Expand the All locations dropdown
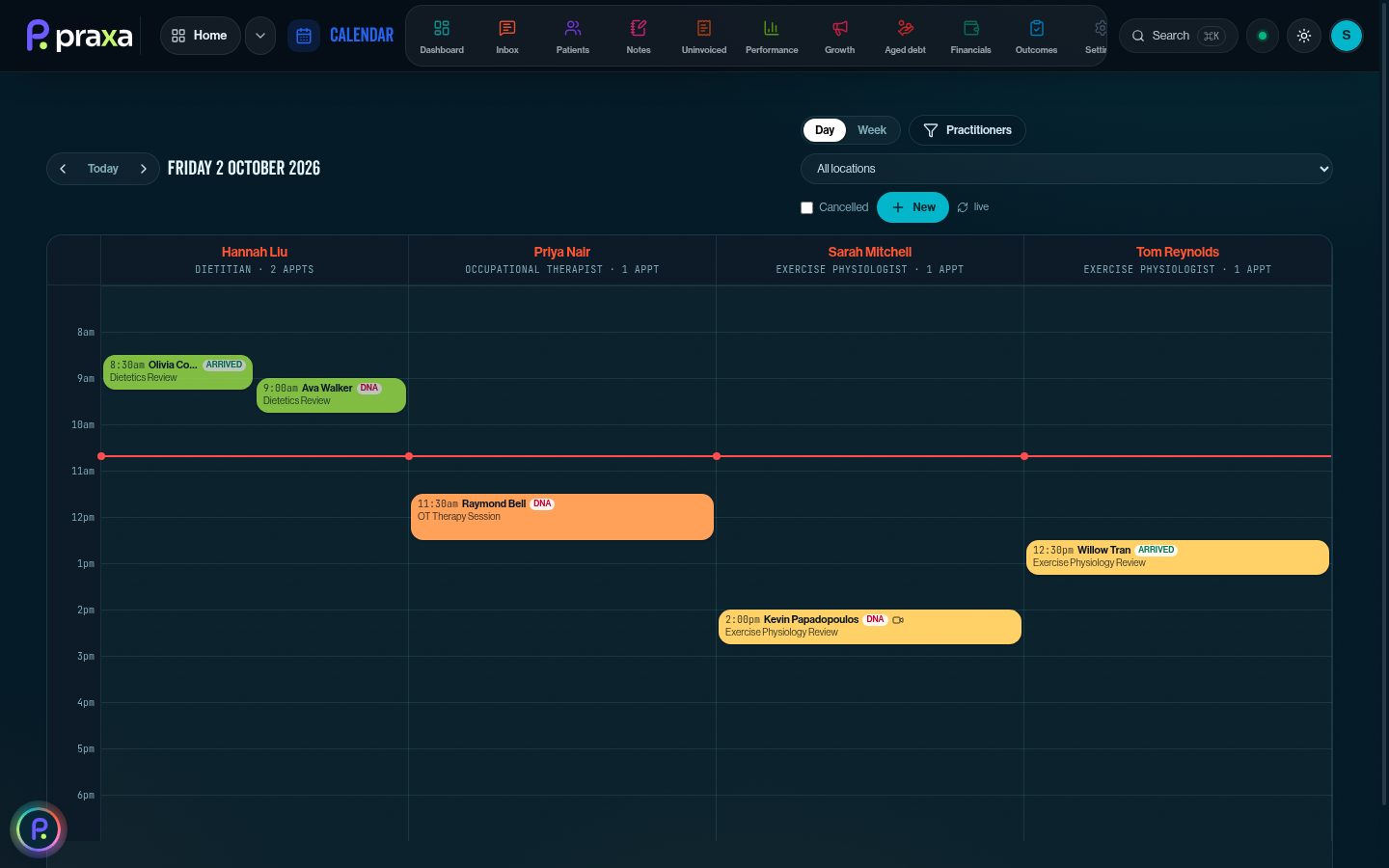Viewport: 1389px width, 868px height. point(1066,169)
